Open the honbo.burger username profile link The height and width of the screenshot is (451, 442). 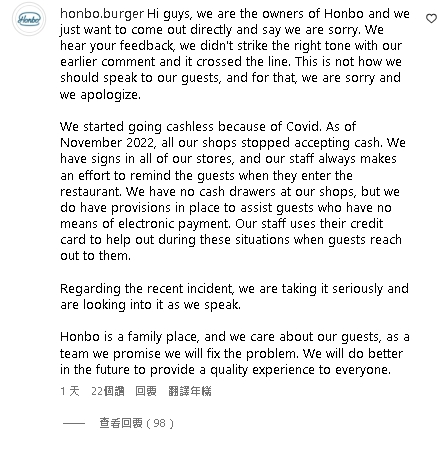(102, 14)
